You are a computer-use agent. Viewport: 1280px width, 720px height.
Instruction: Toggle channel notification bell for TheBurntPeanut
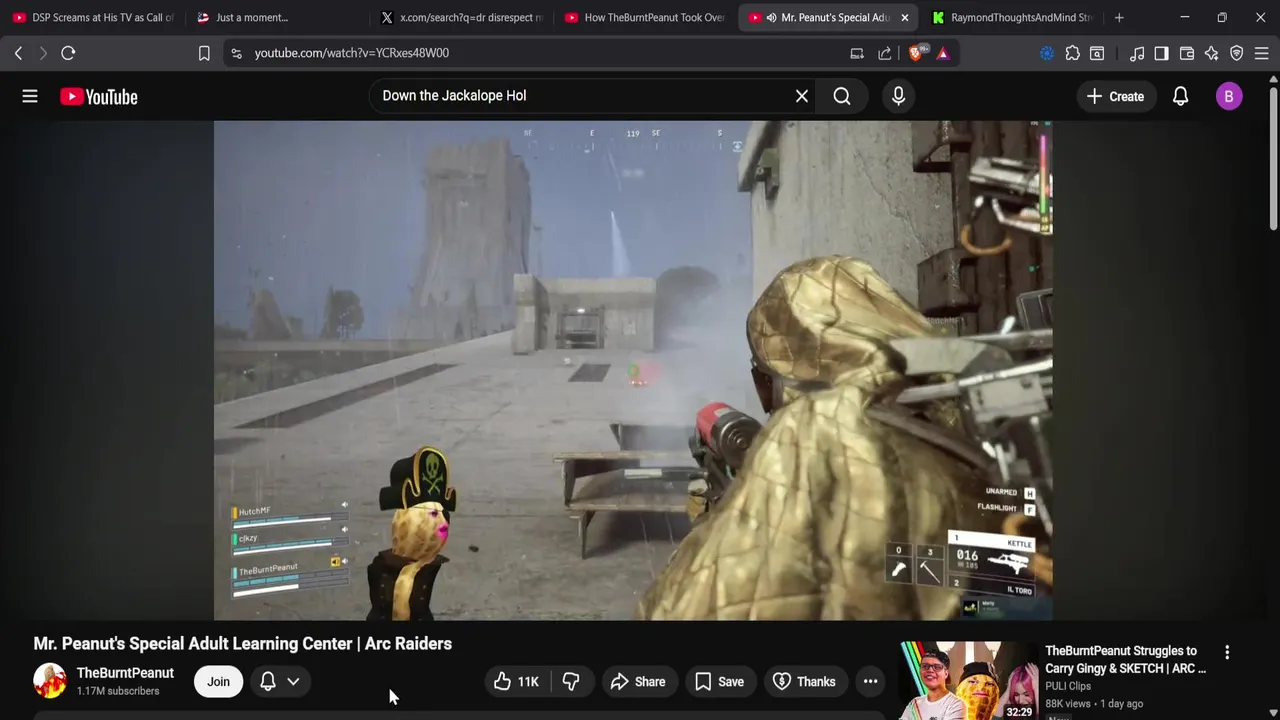click(x=268, y=682)
